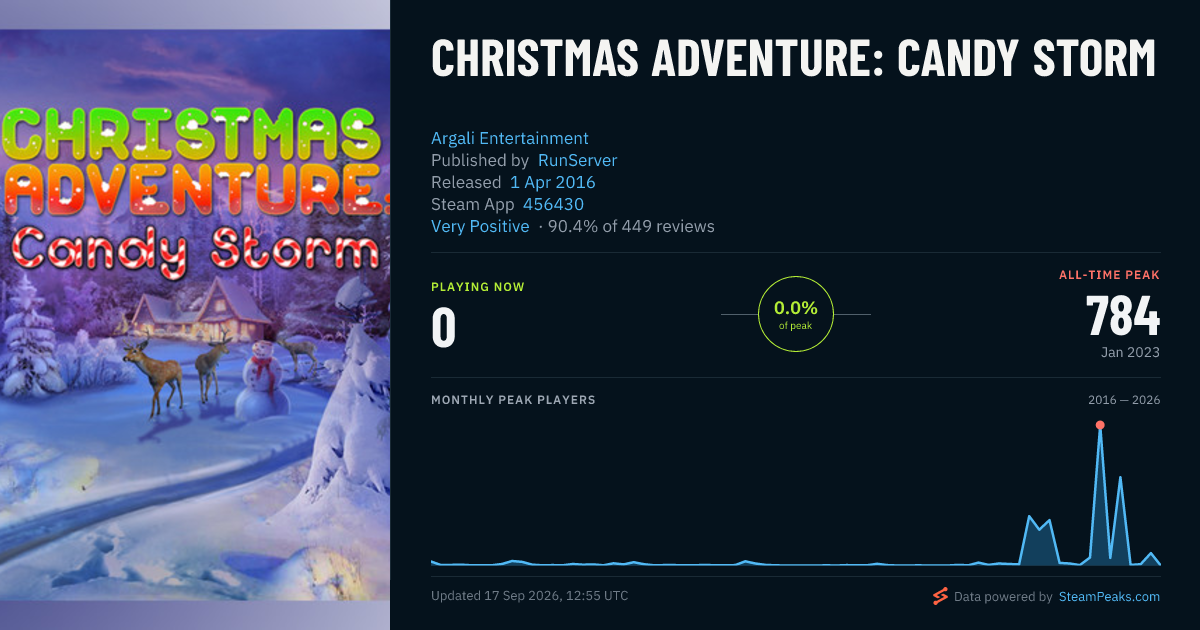Image resolution: width=1200 pixels, height=630 pixels.
Task: Open the Argali Entertainment developer link
Action: (x=510, y=138)
